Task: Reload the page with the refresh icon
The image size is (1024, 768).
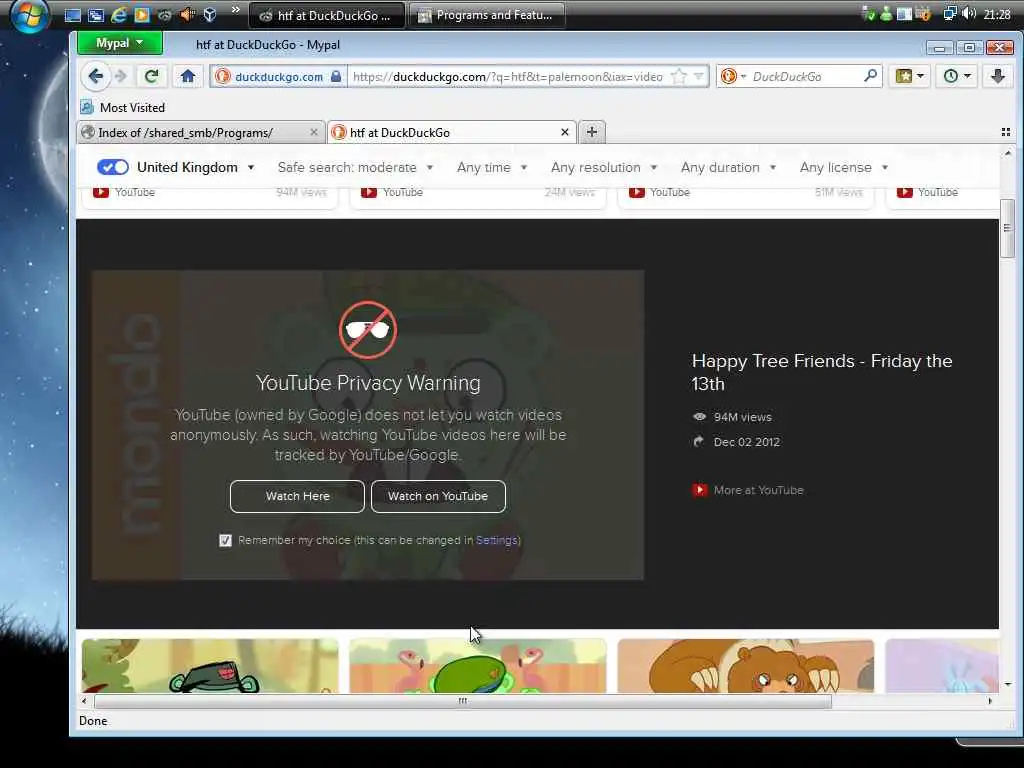Action: coord(152,76)
